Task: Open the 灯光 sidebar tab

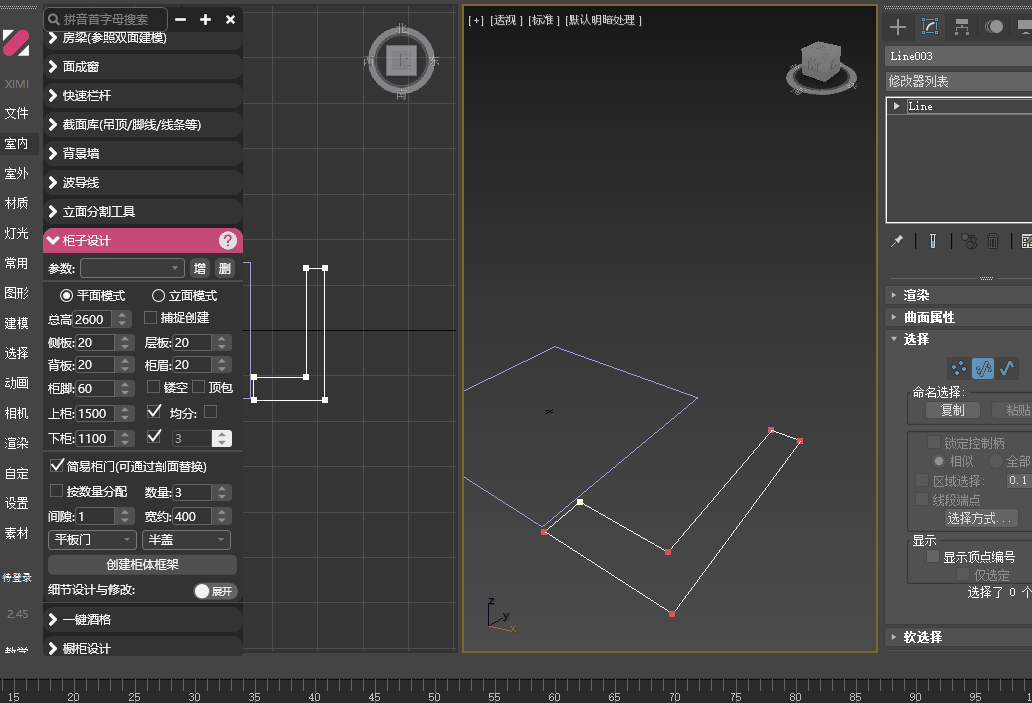Action: click(16, 233)
